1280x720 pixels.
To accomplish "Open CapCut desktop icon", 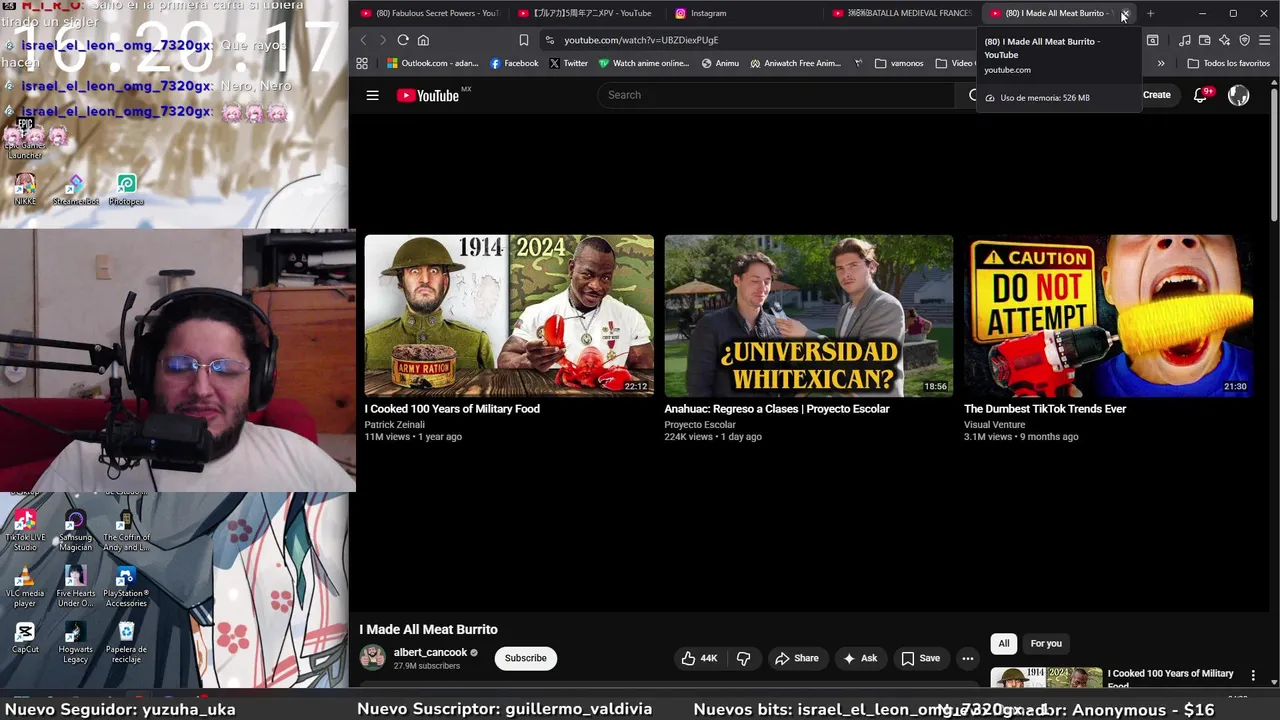I will coord(25,637).
